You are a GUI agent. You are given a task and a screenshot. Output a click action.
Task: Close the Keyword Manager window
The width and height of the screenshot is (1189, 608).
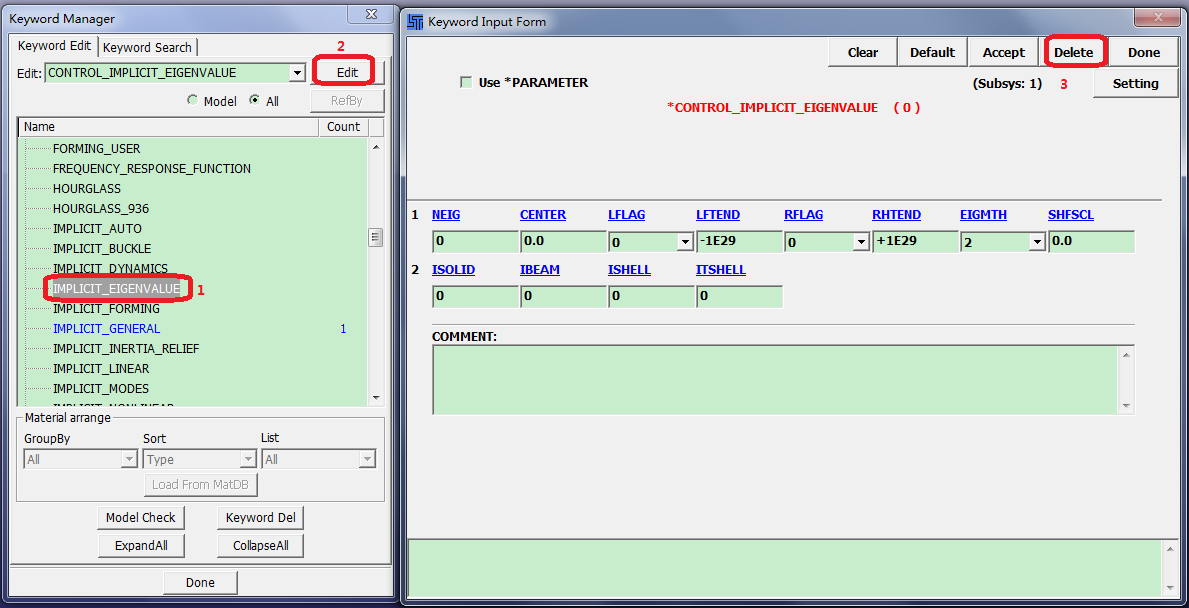tap(371, 14)
